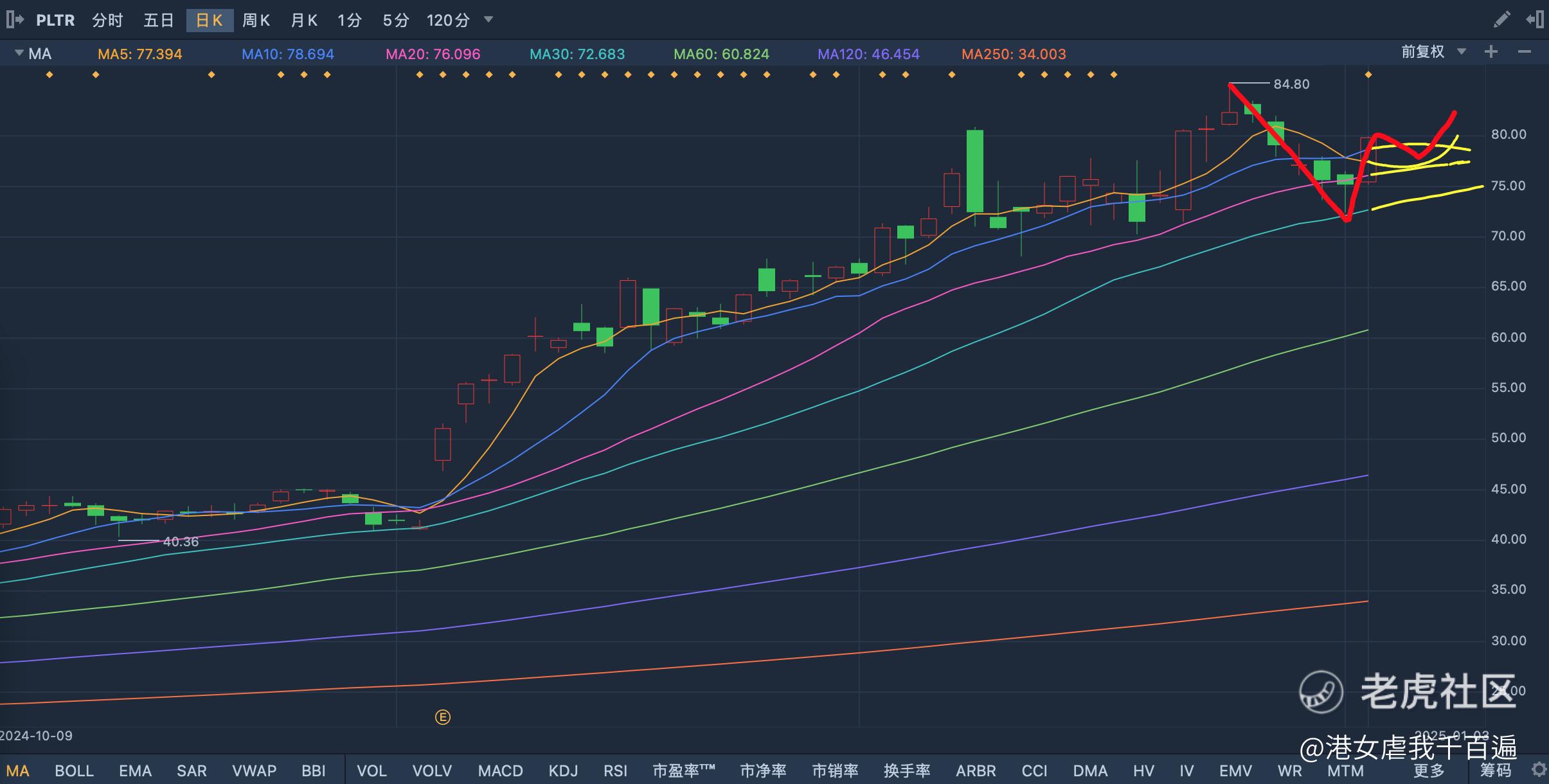1549x784 pixels.
Task: Click the 80.00 price axis label
Action: point(1509,134)
